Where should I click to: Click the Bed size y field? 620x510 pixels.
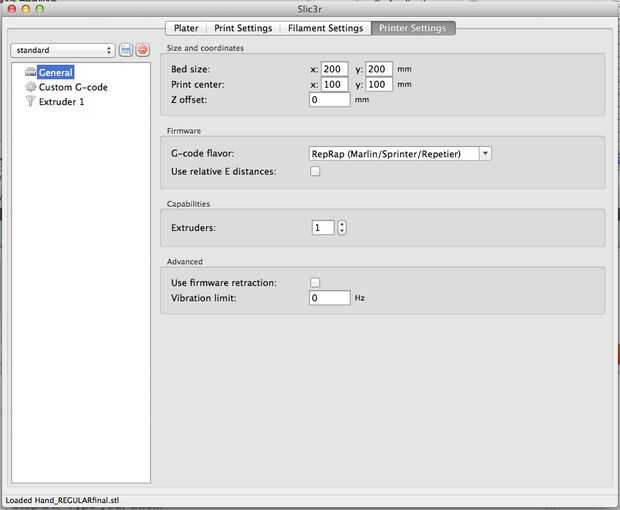coord(379,69)
